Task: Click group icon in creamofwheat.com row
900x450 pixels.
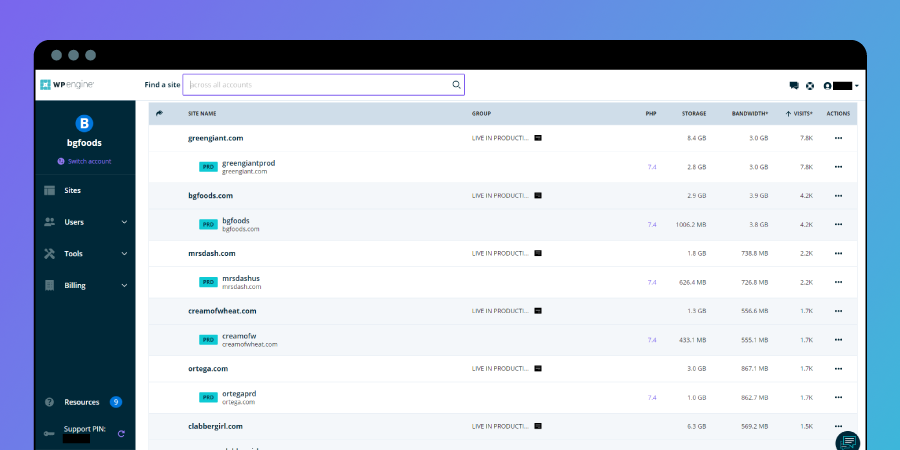Action: click(x=538, y=311)
